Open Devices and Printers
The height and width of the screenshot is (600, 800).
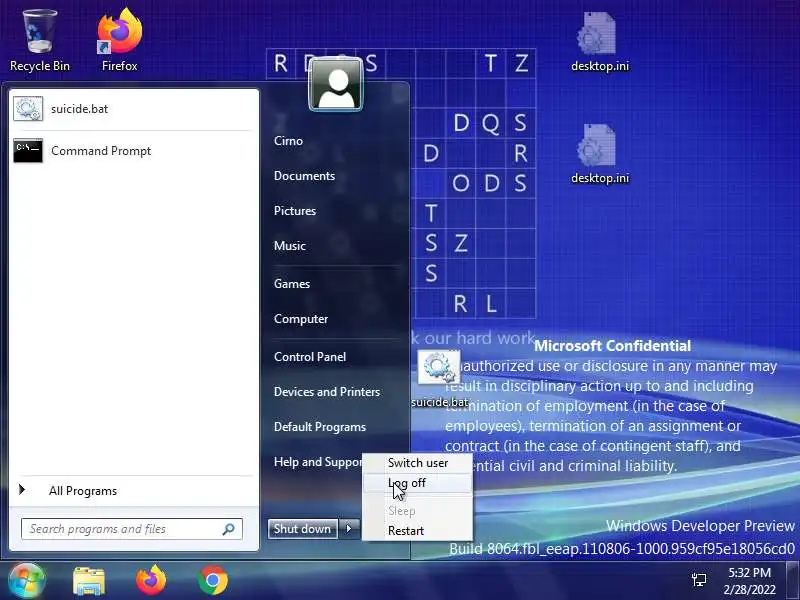[x=327, y=392]
